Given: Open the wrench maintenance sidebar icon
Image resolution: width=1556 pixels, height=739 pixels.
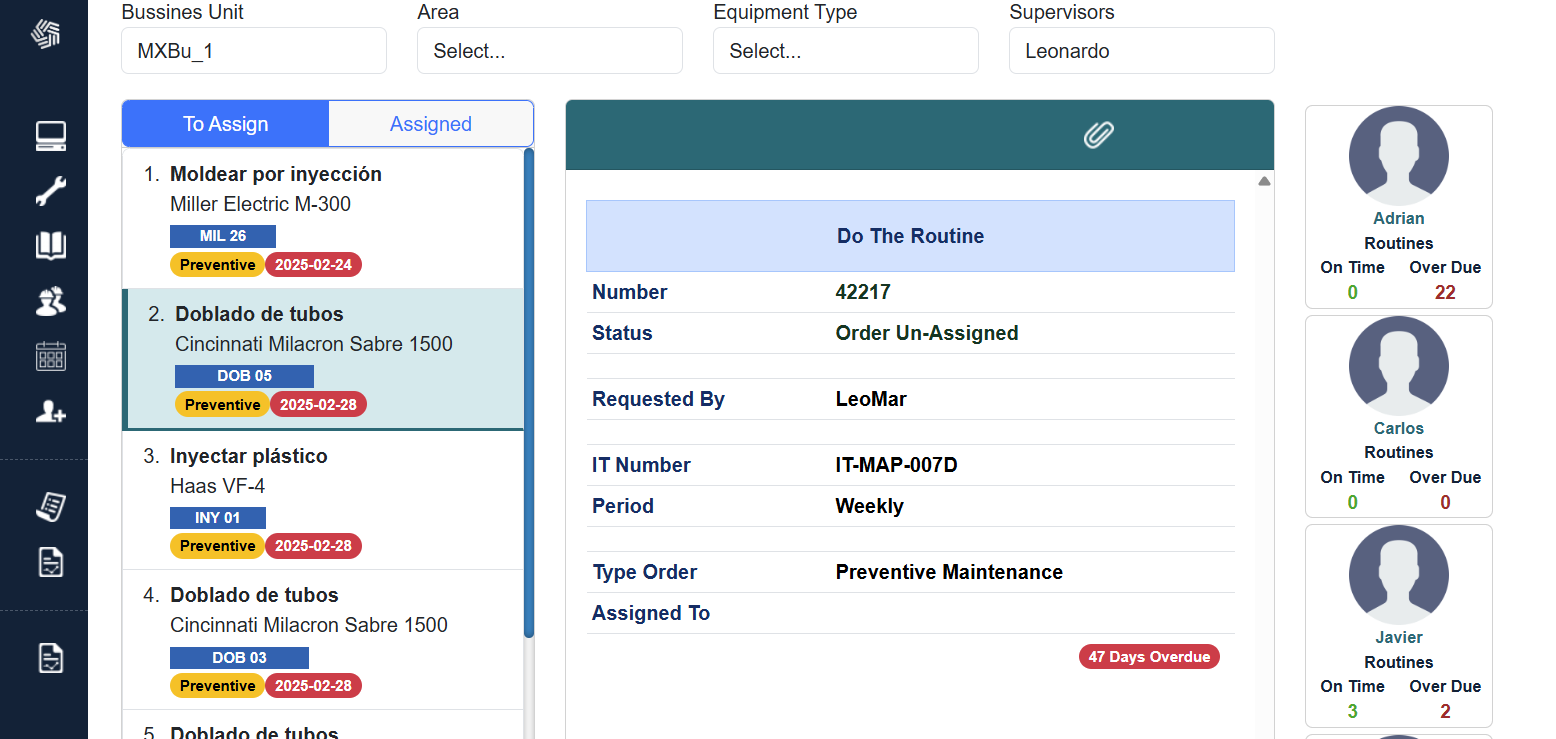Looking at the screenshot, I should pos(51,191).
